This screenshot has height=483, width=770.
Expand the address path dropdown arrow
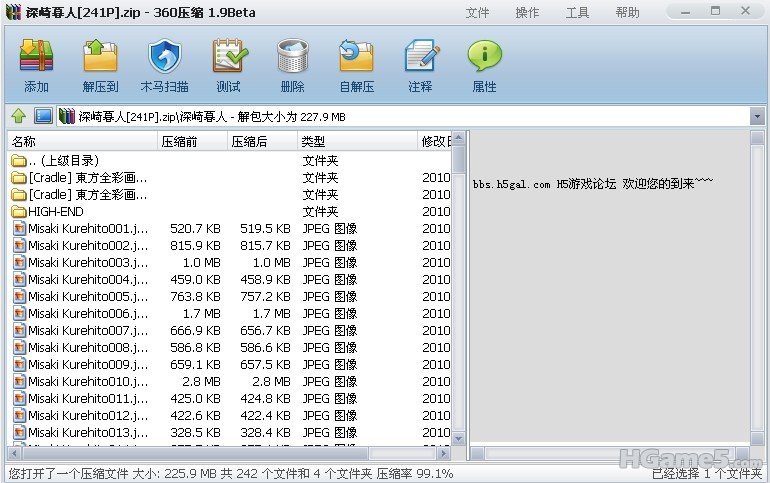[x=757, y=117]
